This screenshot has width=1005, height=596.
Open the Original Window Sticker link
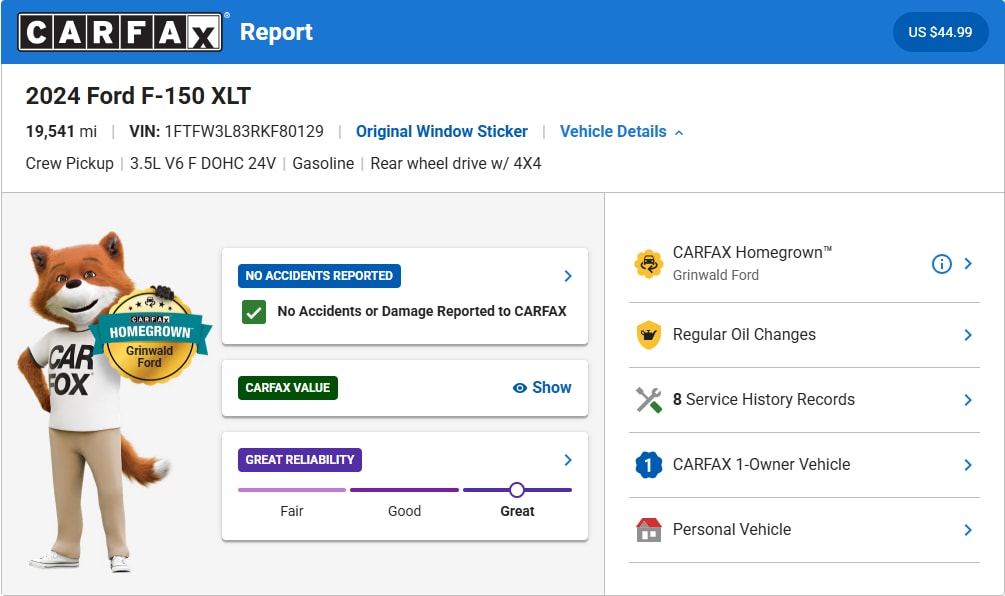click(442, 131)
